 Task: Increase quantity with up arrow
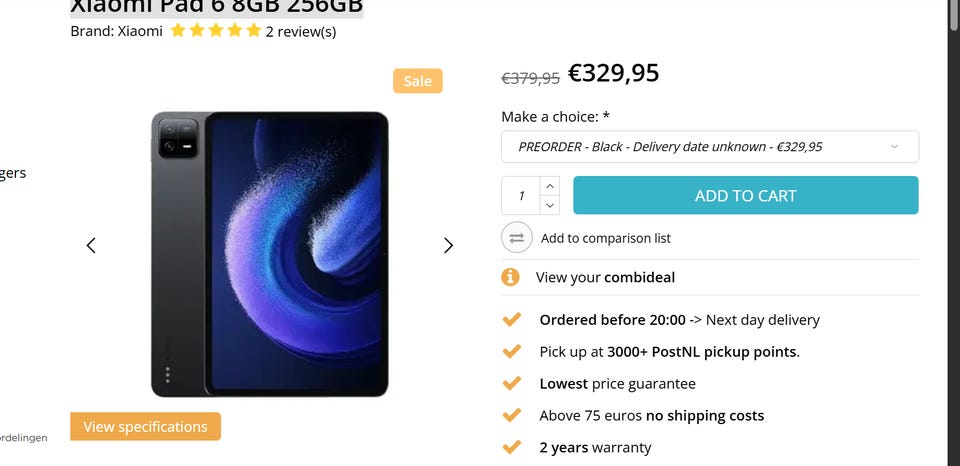[550, 186]
